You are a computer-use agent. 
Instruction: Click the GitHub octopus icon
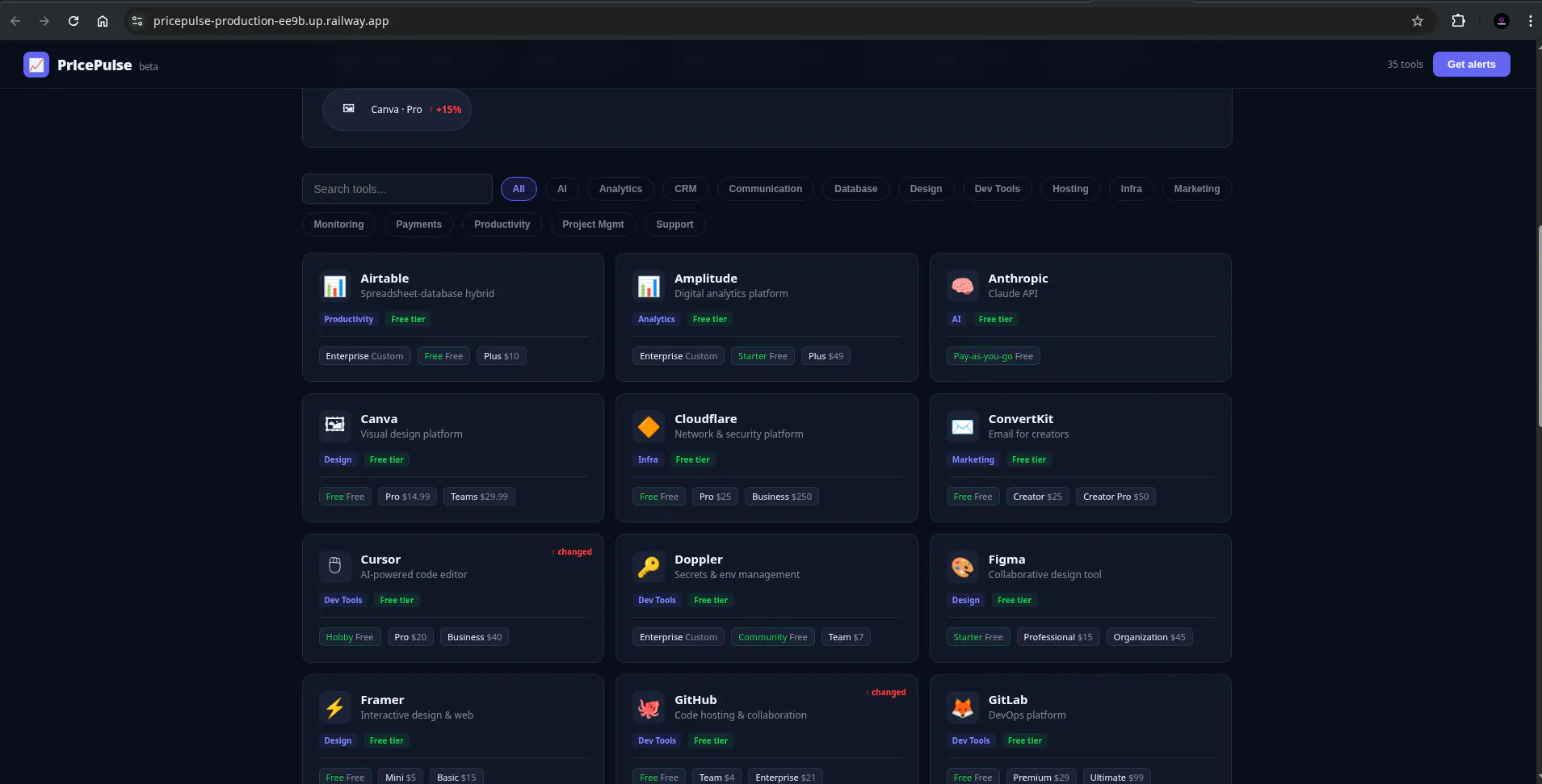point(649,707)
